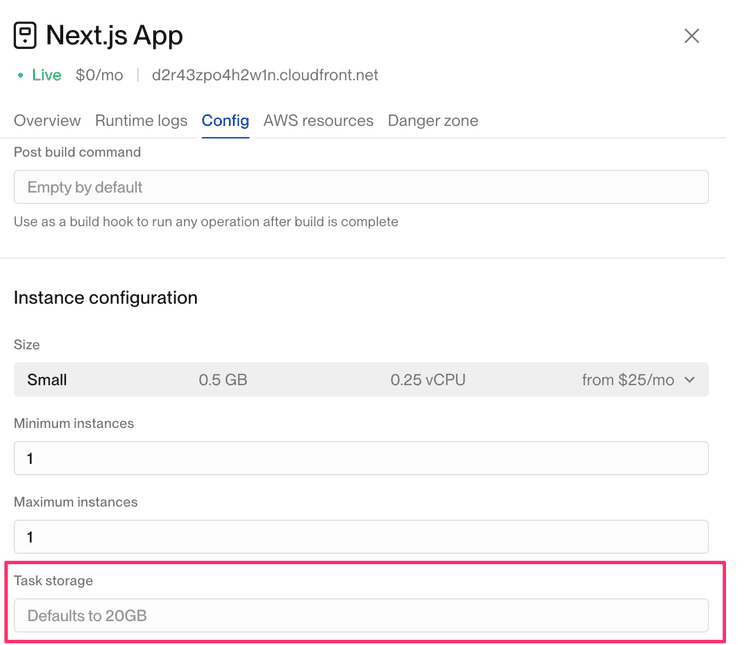Focus the Task storage input field
750x645 pixels.
[361, 615]
